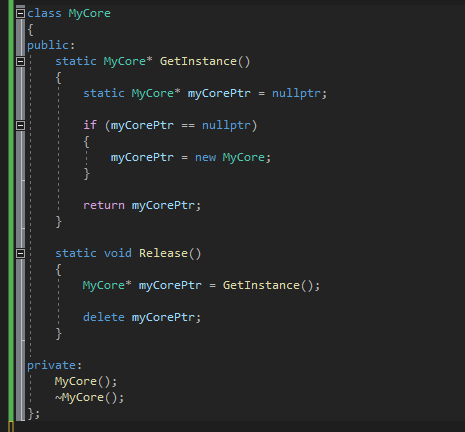Click the 'if' keyword

point(90,125)
